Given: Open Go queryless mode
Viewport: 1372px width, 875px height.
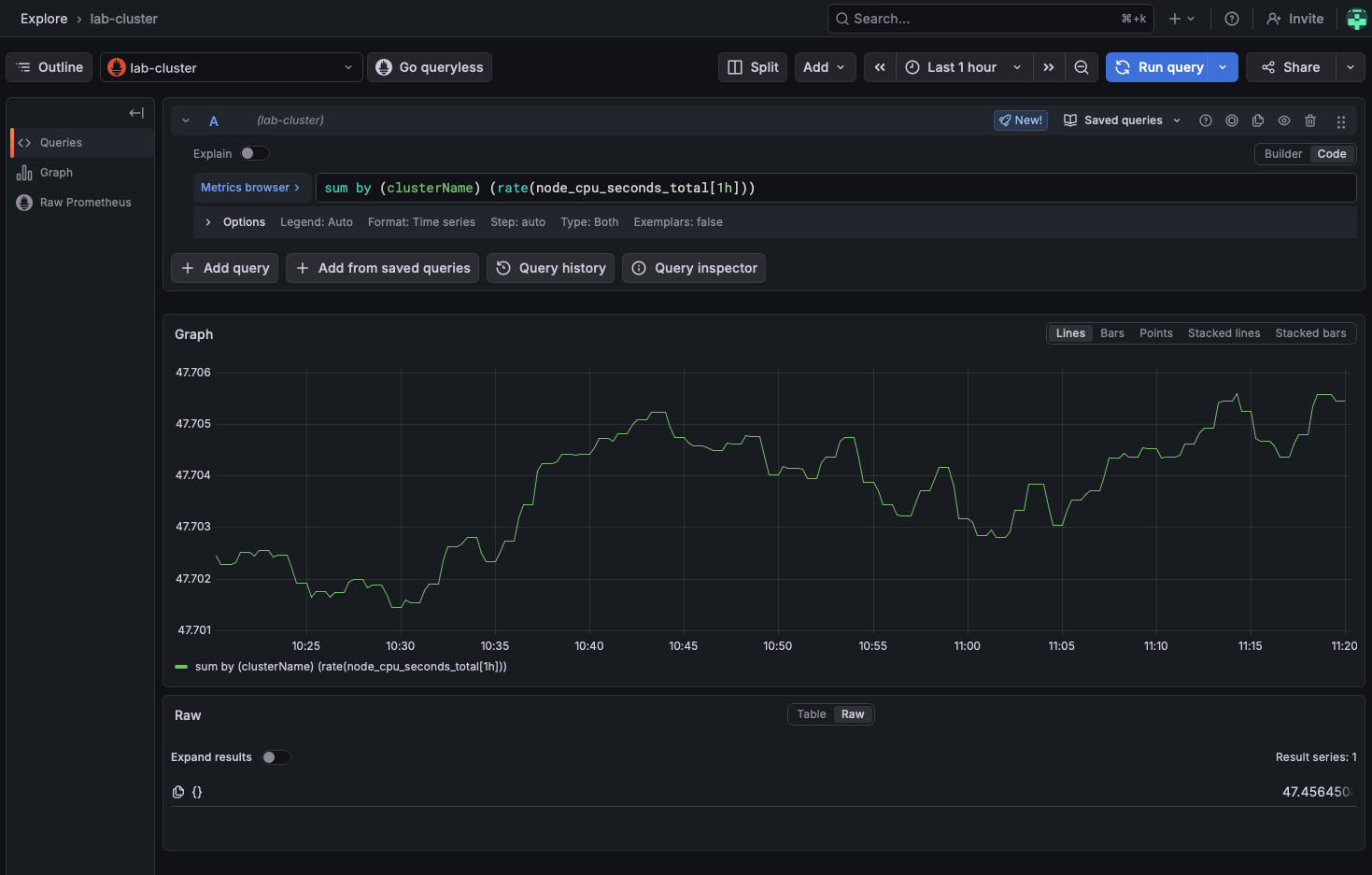Looking at the screenshot, I should coord(430,67).
